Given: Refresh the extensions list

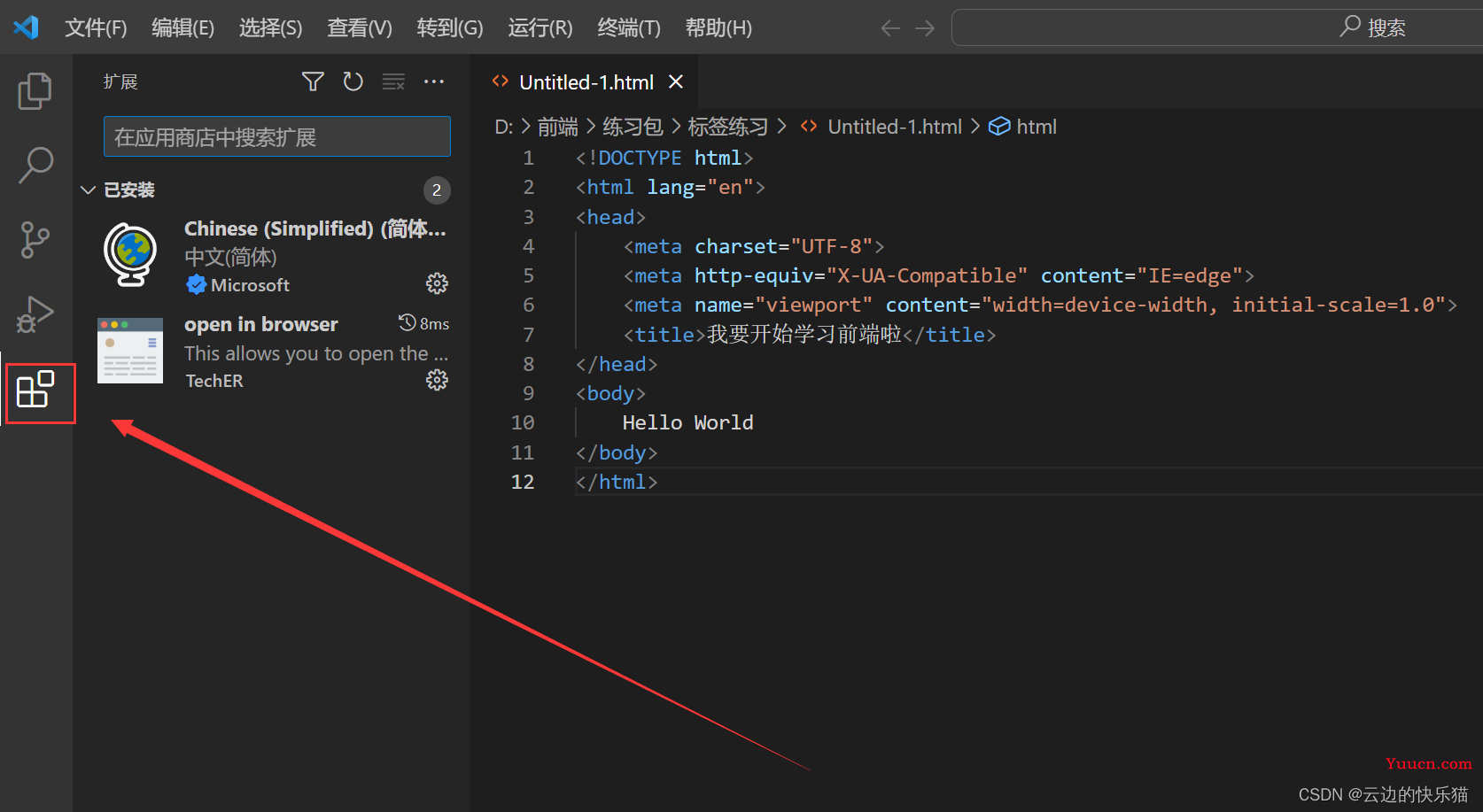Looking at the screenshot, I should (353, 81).
